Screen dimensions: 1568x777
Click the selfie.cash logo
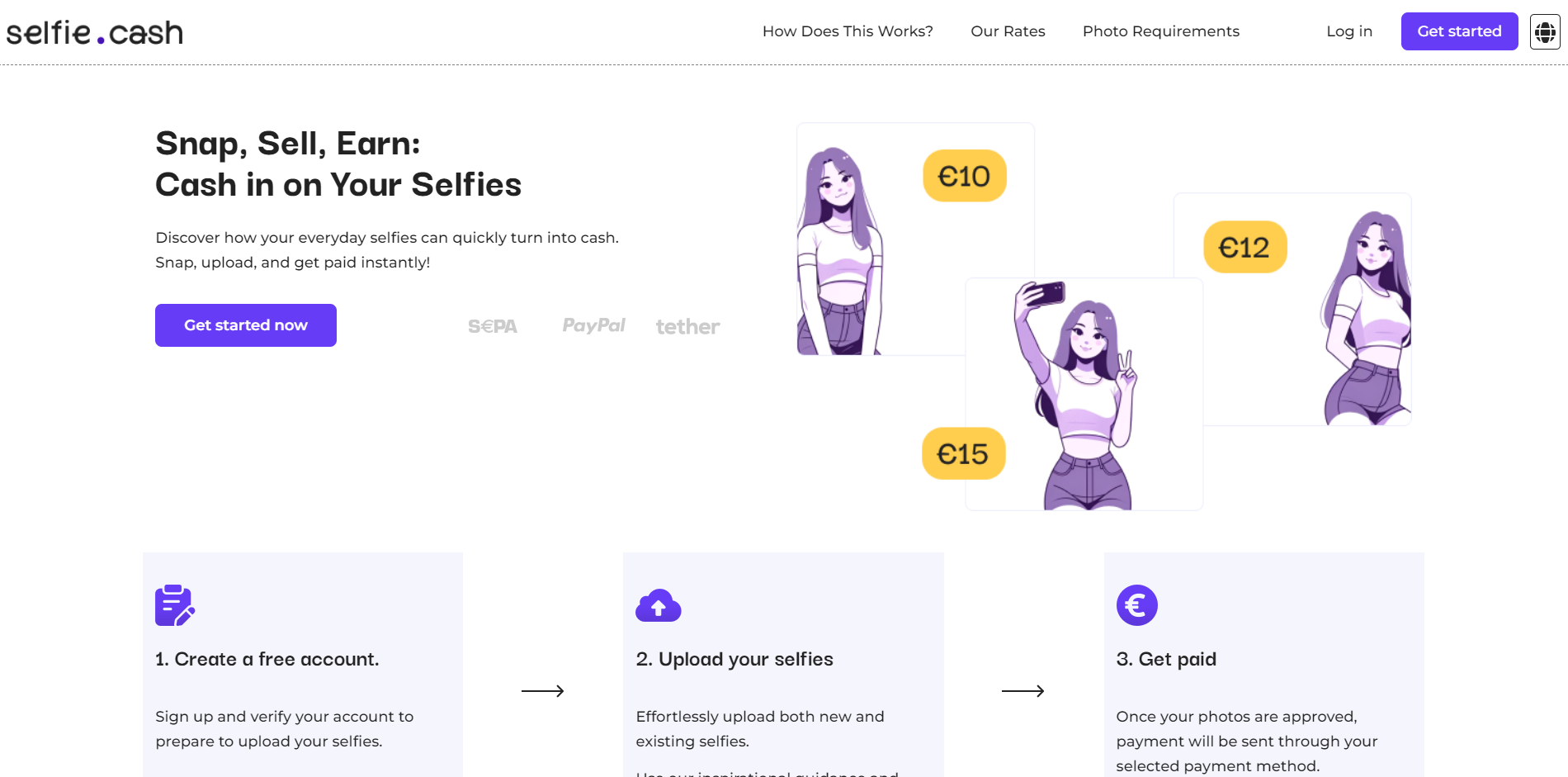95,33
